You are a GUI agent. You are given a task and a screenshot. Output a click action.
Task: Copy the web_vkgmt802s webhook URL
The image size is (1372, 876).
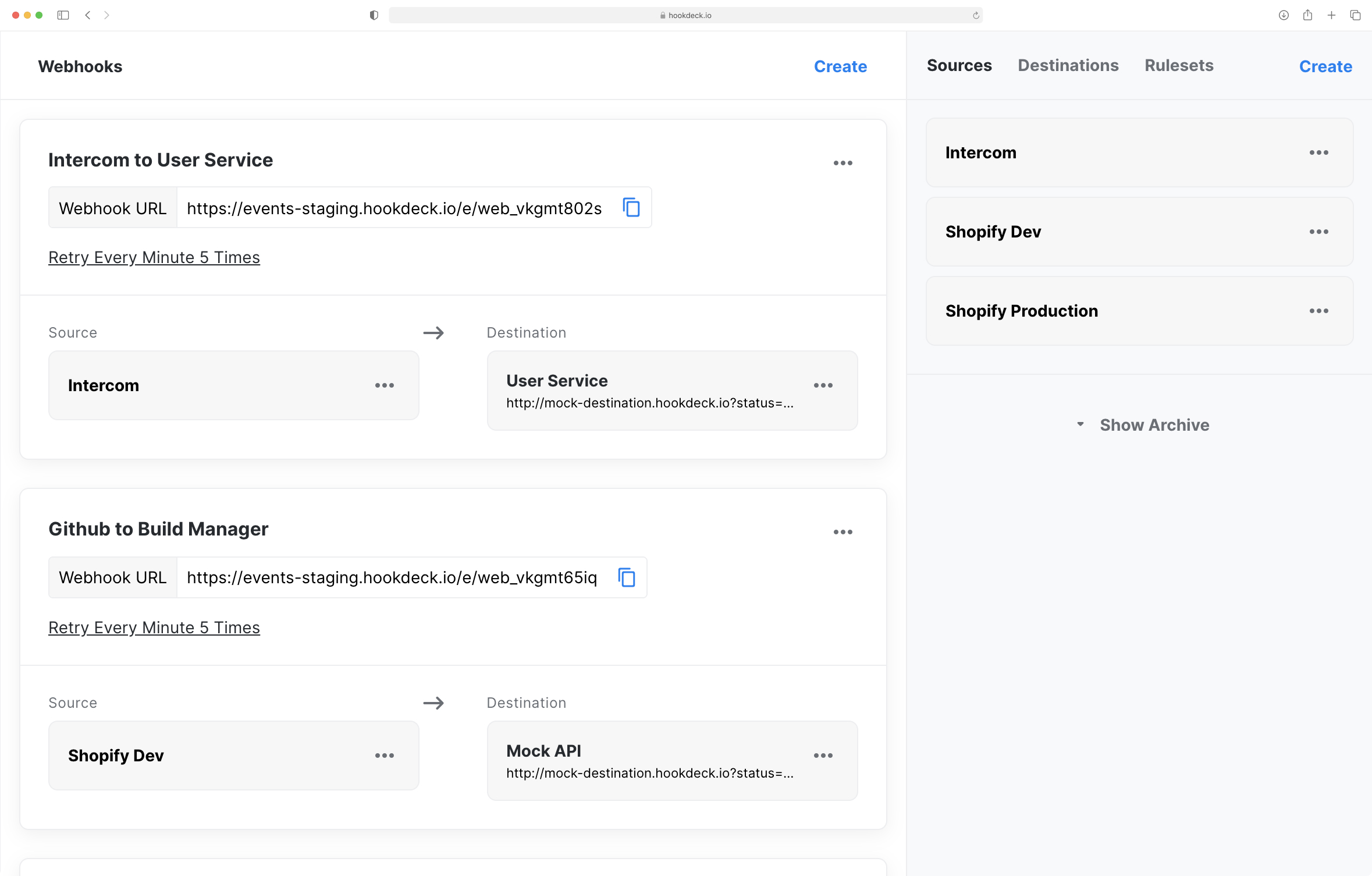pyautogui.click(x=631, y=208)
